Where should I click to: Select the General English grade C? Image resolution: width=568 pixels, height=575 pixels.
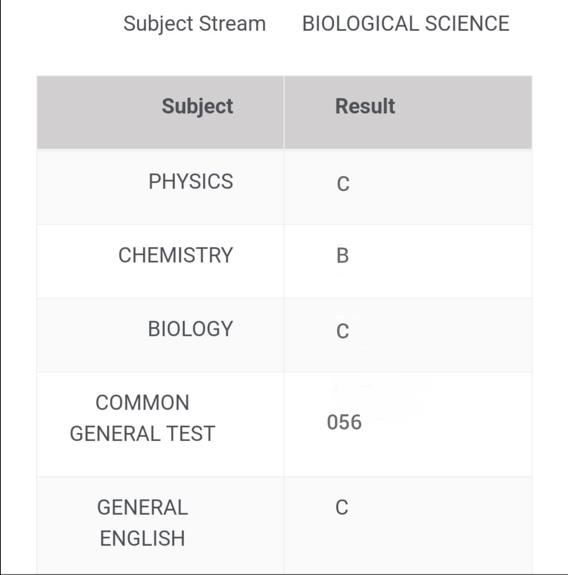pyautogui.click(x=342, y=508)
